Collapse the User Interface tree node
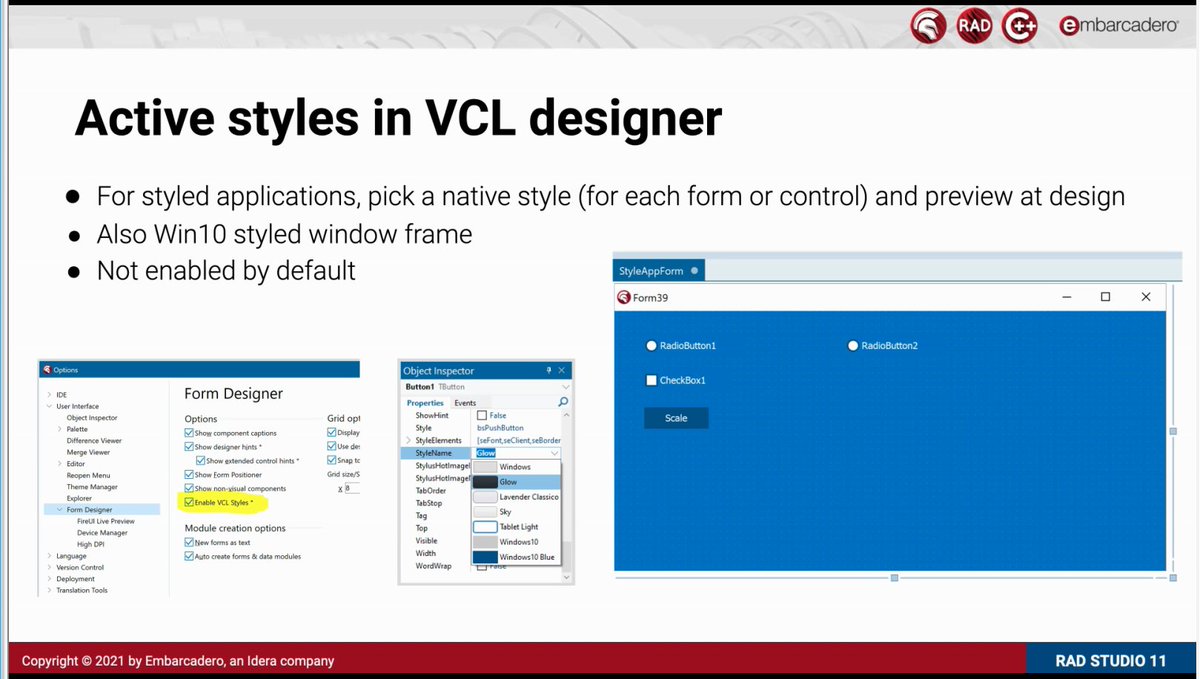 coord(47,407)
